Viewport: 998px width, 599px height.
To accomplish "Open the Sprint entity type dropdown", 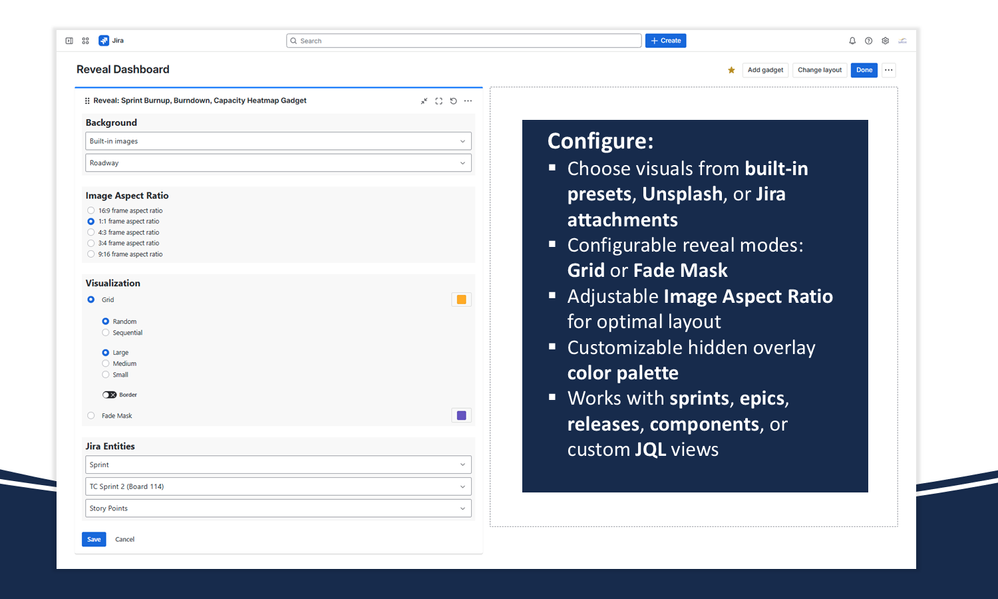I will [x=278, y=465].
